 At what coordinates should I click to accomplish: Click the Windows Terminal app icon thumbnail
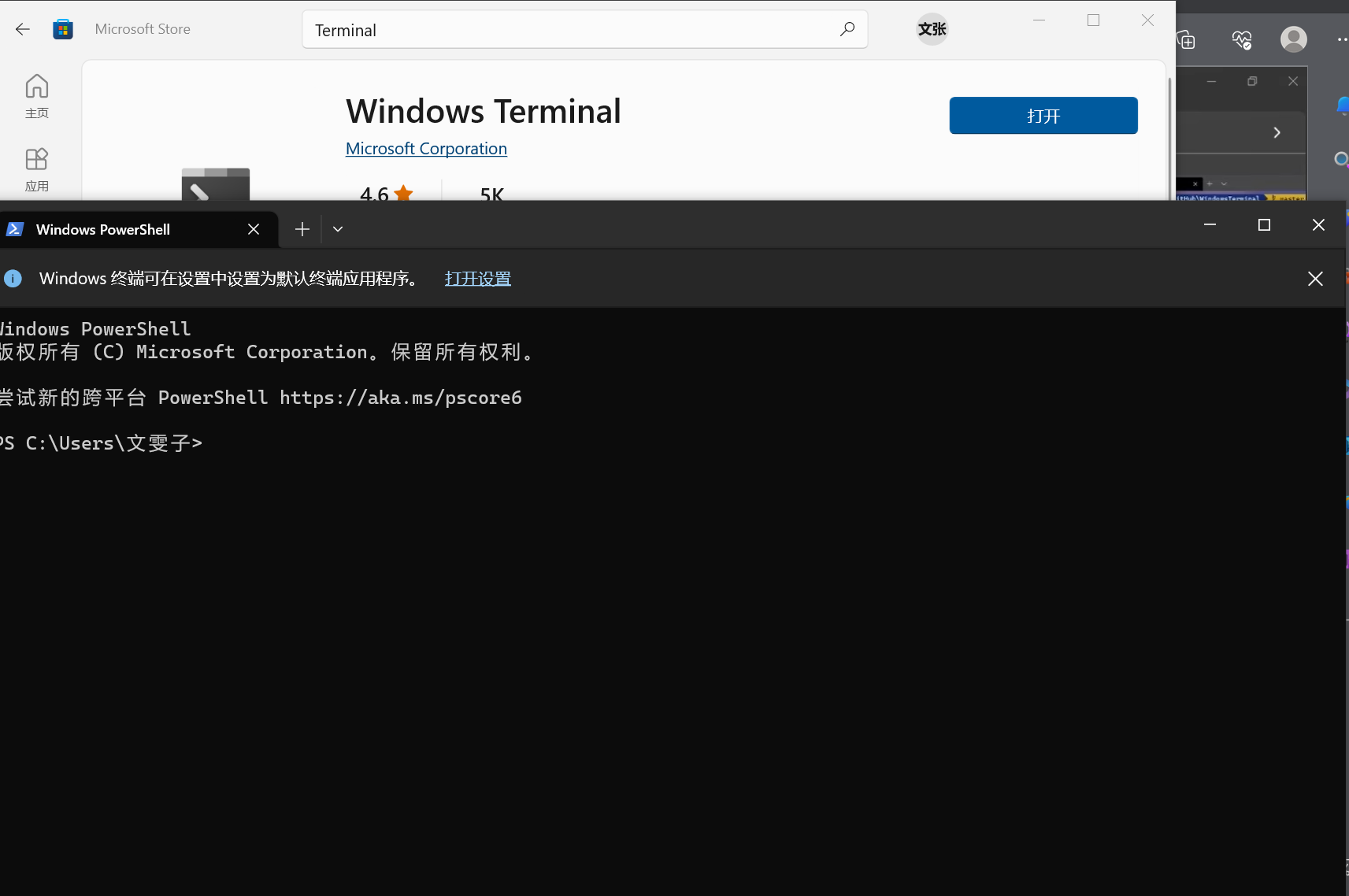pyautogui.click(x=216, y=184)
